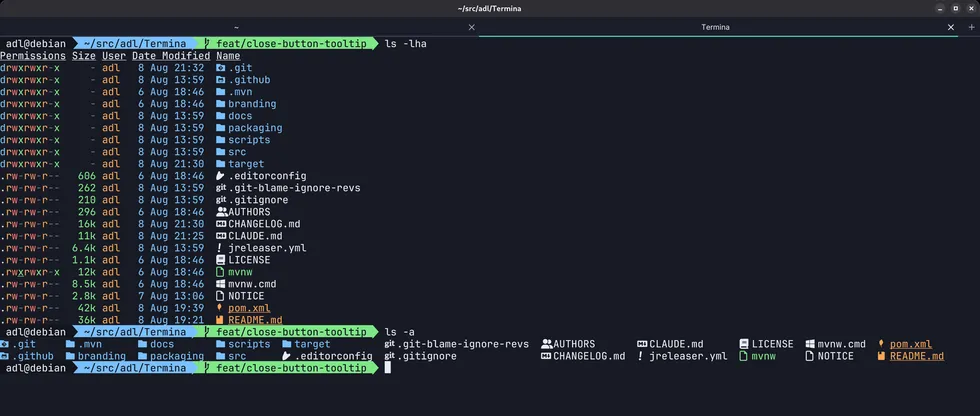Click "CHANGELOG.md" in the ls -a output
This screenshot has height=416, width=980.
pos(589,356)
